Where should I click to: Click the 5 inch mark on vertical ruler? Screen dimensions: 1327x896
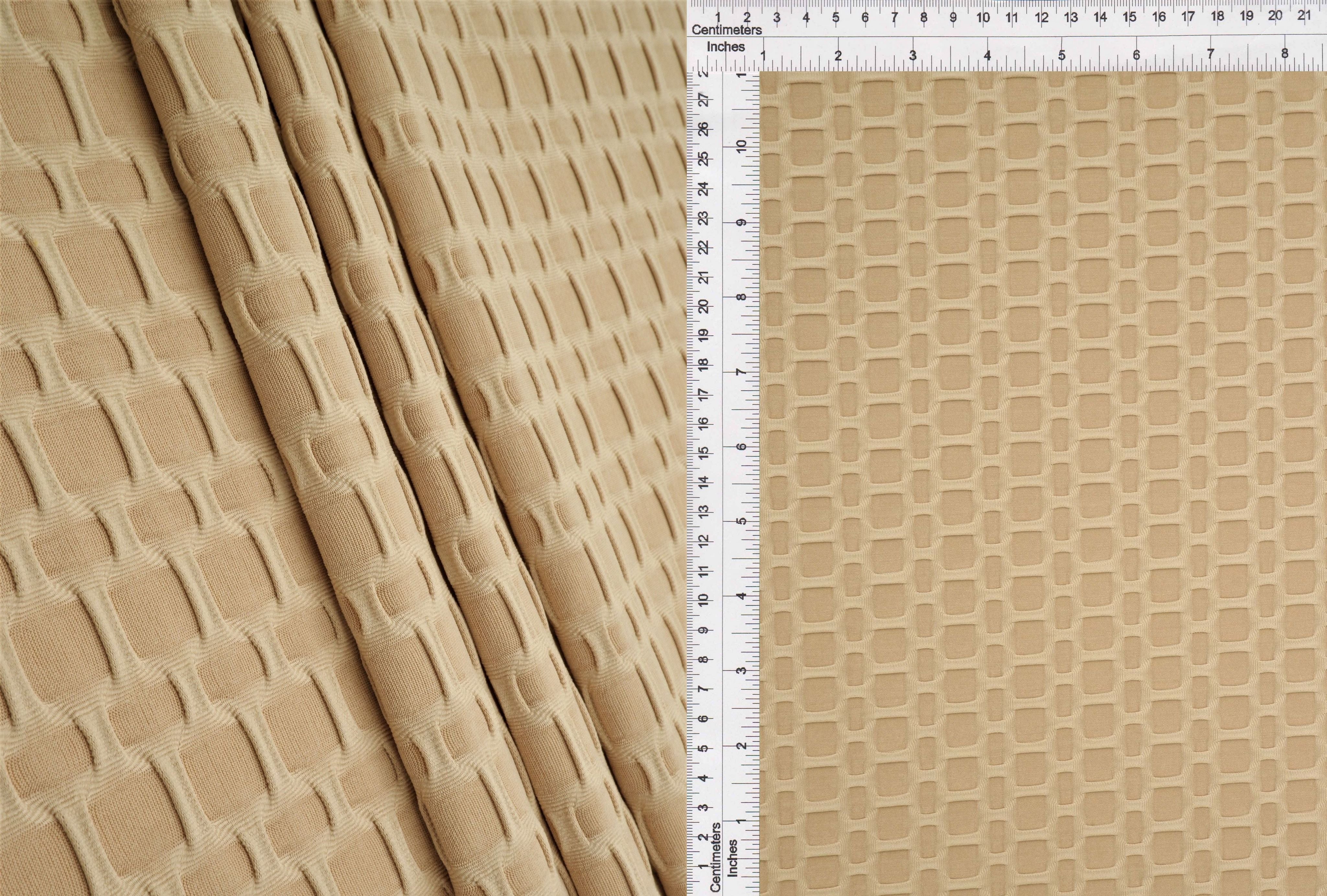coord(741,522)
